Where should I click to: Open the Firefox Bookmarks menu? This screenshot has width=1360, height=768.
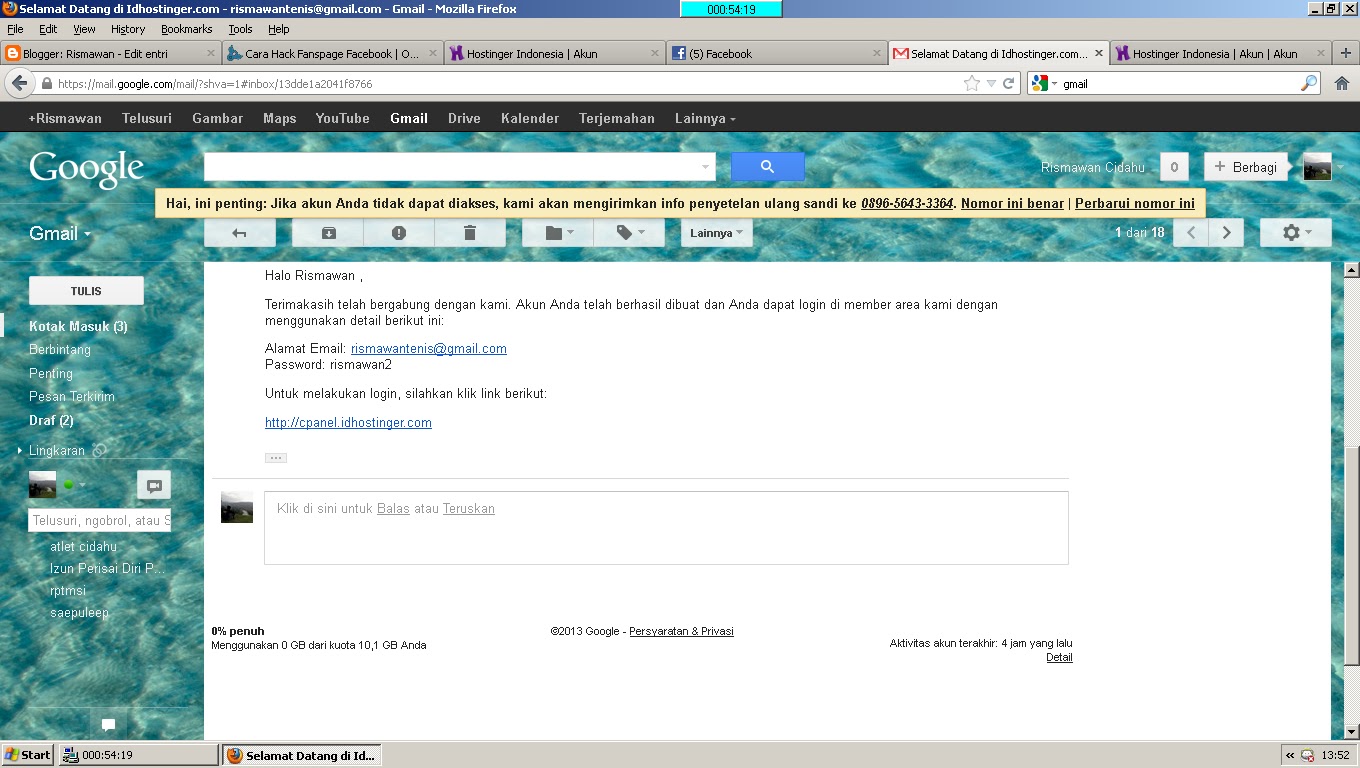(187, 29)
